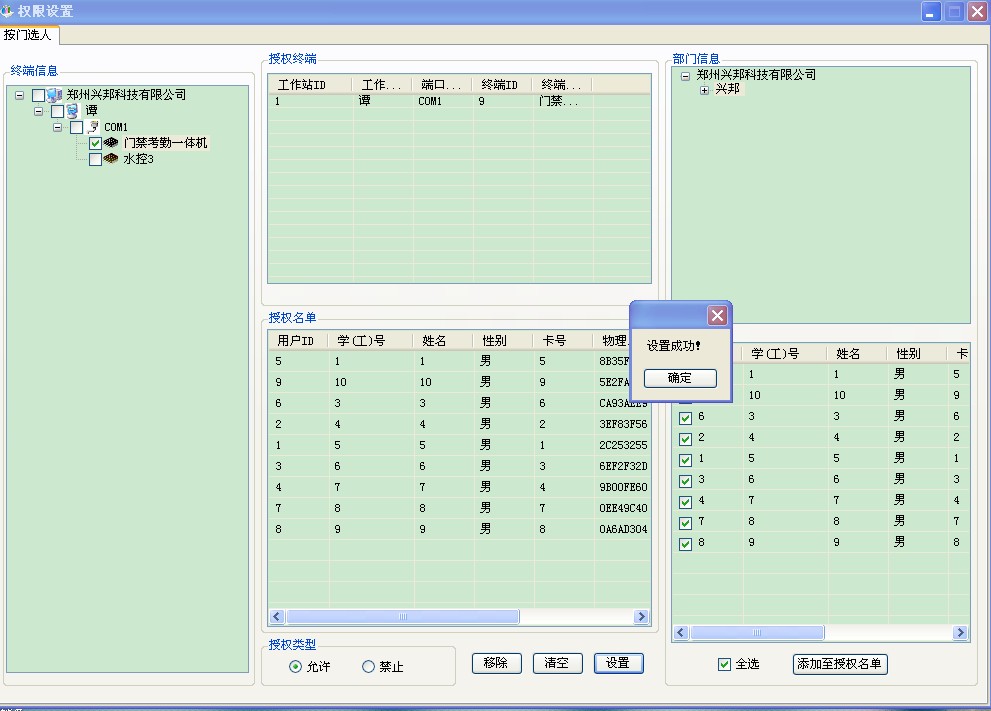Click the 移除 button
The height and width of the screenshot is (711, 991).
pos(496,663)
